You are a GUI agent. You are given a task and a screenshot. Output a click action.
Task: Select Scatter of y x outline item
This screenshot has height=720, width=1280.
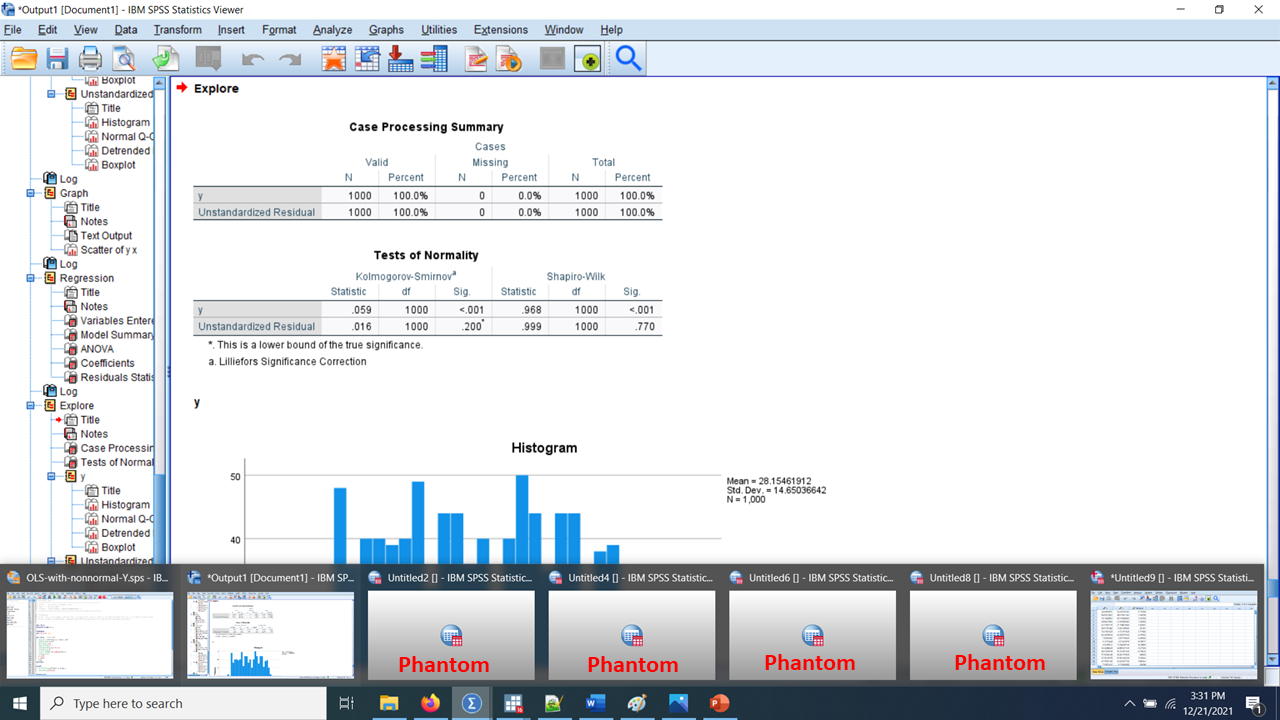109,250
